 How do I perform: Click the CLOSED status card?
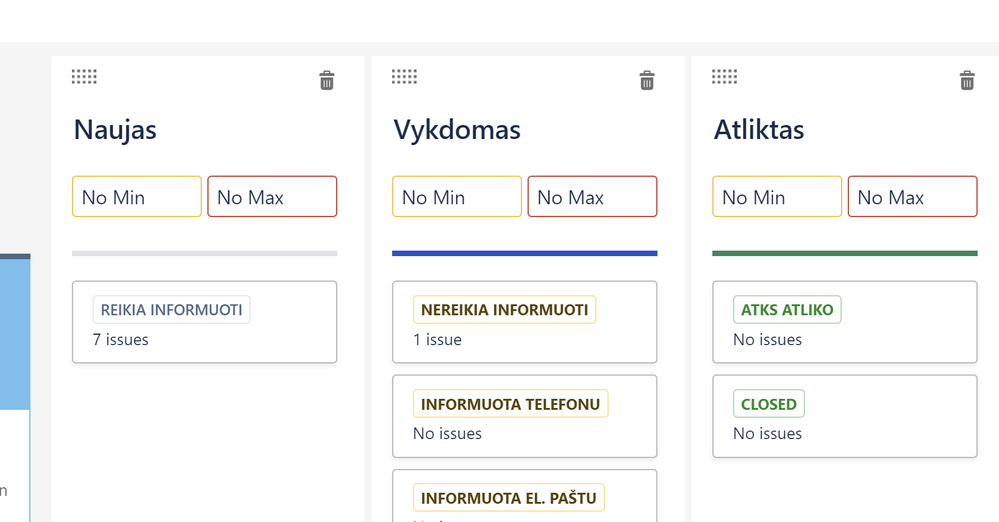coord(844,416)
